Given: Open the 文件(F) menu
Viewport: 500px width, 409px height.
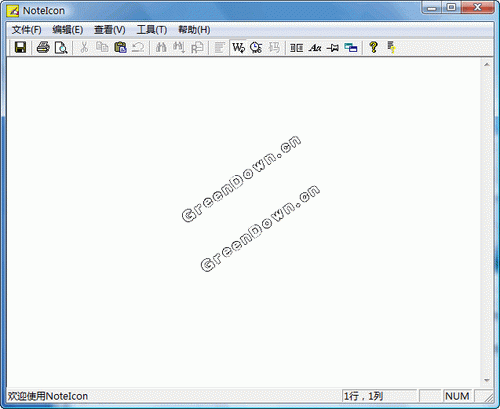Looking at the screenshot, I should (x=27, y=30).
